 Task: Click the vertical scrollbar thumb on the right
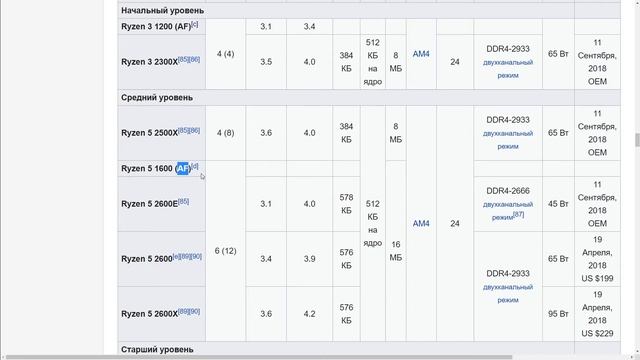[637, 140]
